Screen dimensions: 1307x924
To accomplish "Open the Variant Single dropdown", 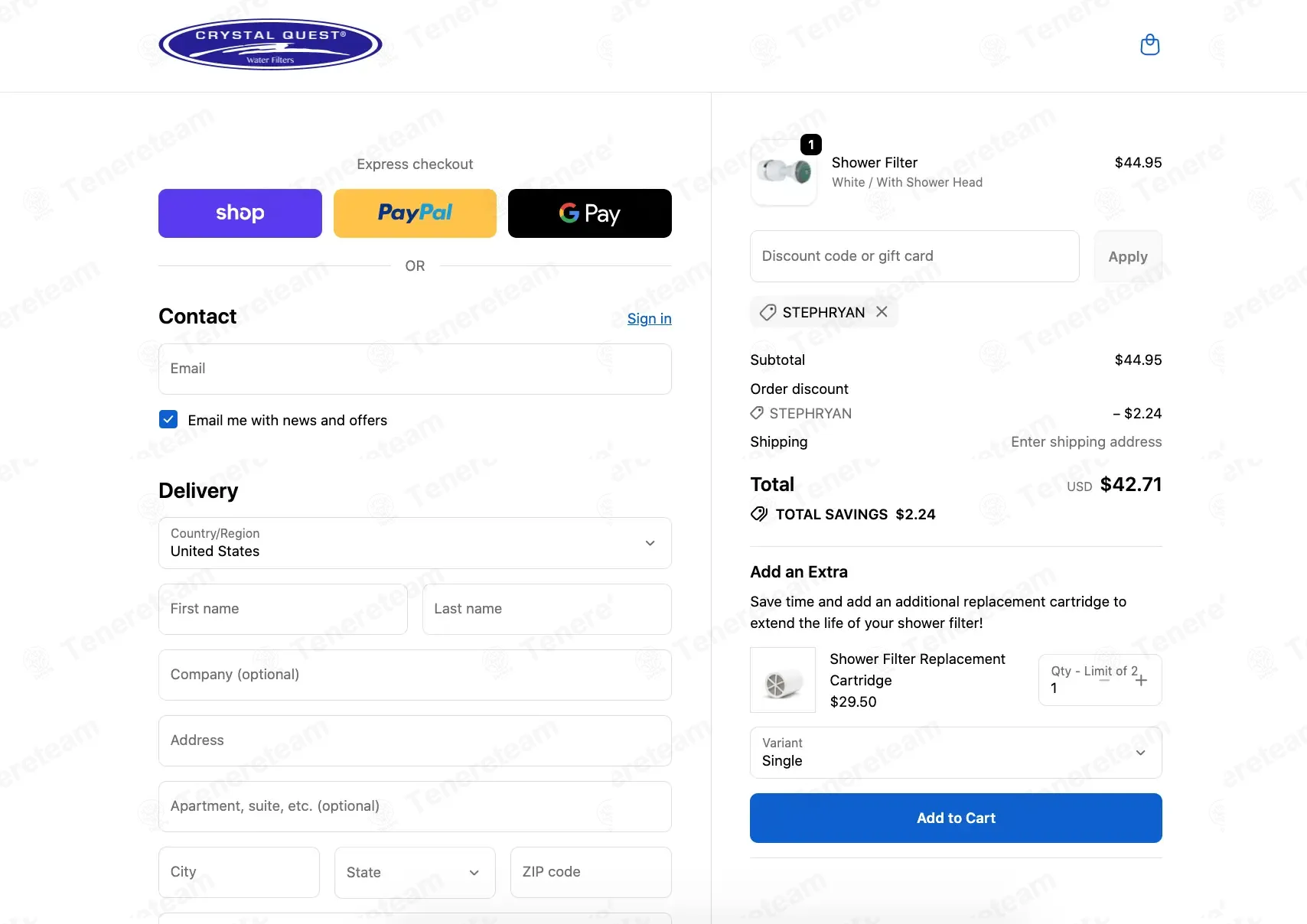I will tap(956, 753).
